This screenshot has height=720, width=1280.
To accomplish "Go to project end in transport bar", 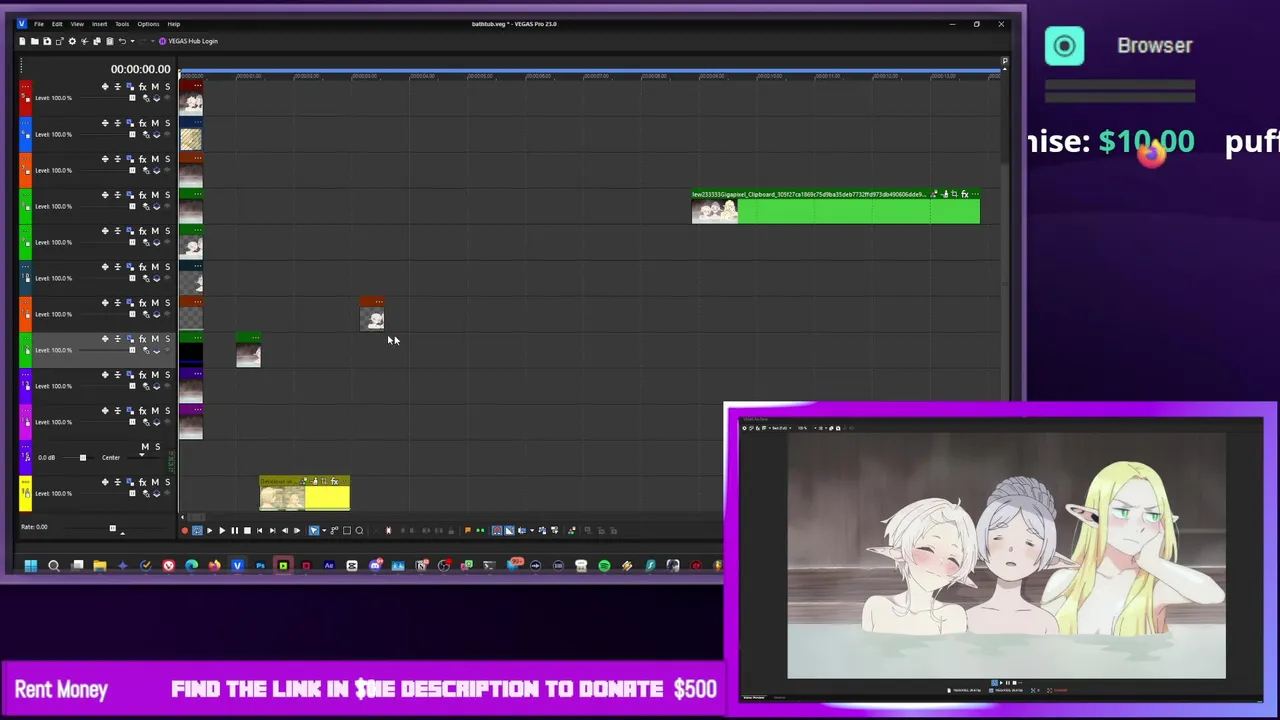I will (272, 530).
